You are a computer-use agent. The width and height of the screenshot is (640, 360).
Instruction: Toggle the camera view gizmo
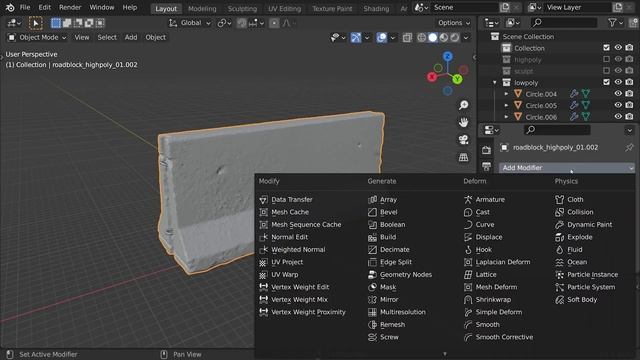[x=463, y=140]
